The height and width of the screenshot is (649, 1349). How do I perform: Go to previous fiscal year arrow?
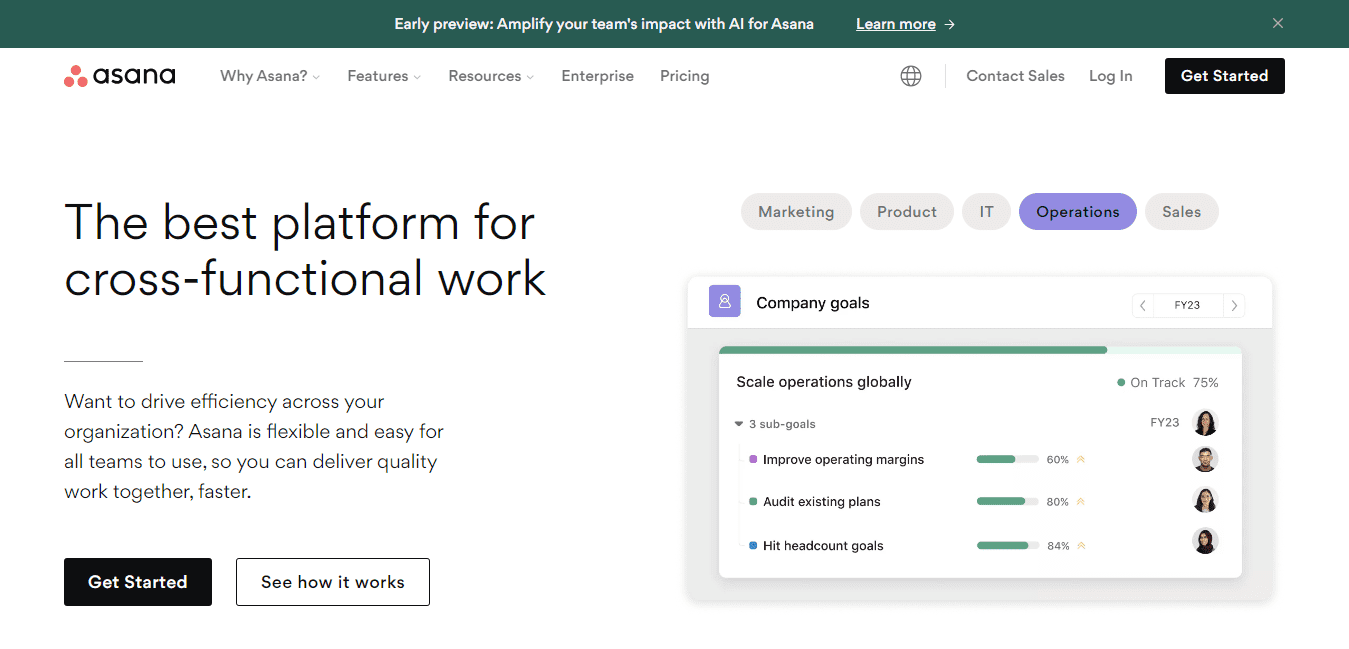point(1143,306)
